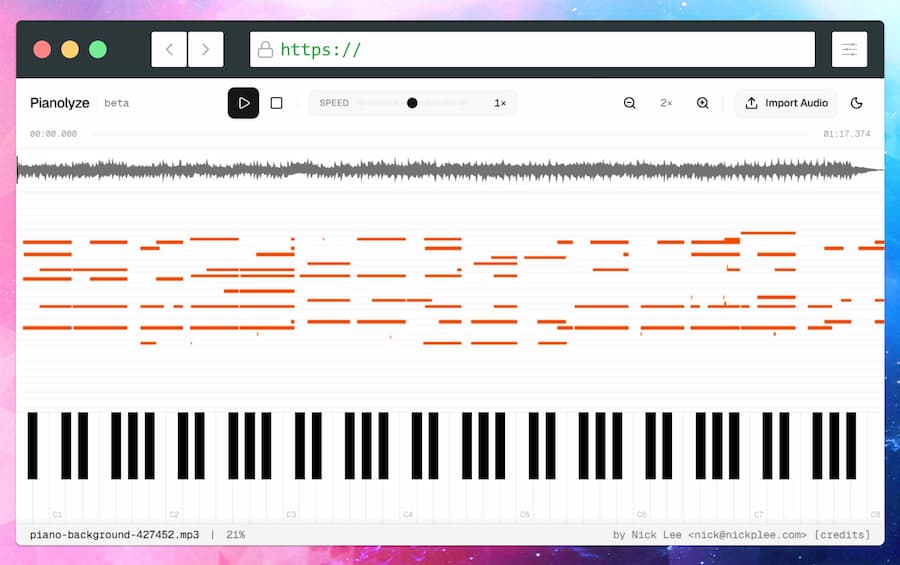Zoom out the piano roll
900x565 pixels.
[630, 103]
